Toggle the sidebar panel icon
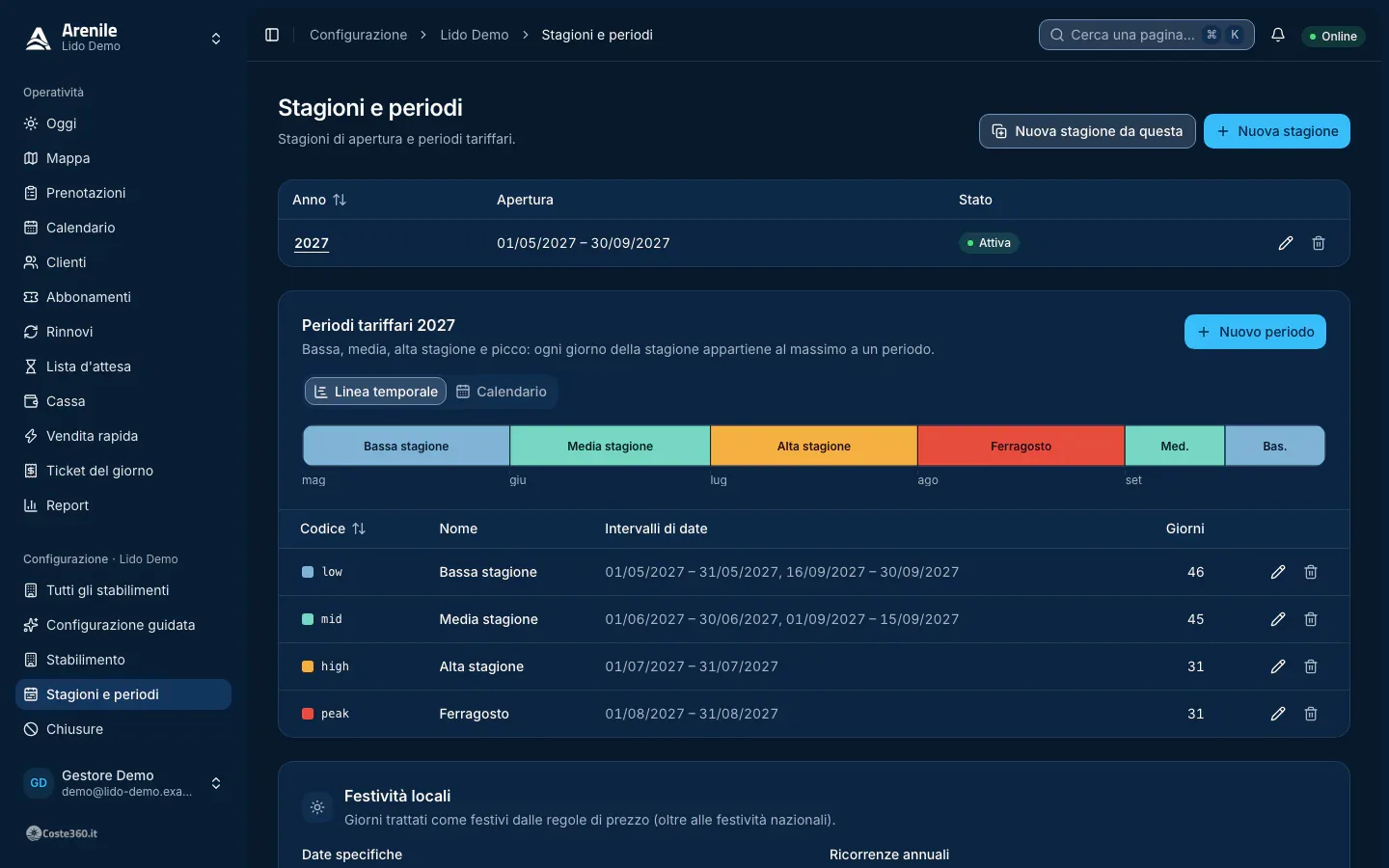Image resolution: width=1389 pixels, height=868 pixels. pos(272,35)
